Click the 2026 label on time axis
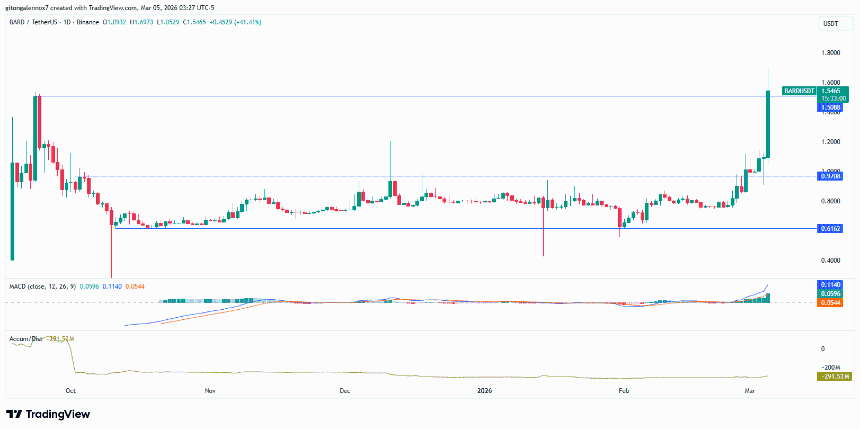This screenshot has height=430, width=860. pyautogui.click(x=484, y=393)
